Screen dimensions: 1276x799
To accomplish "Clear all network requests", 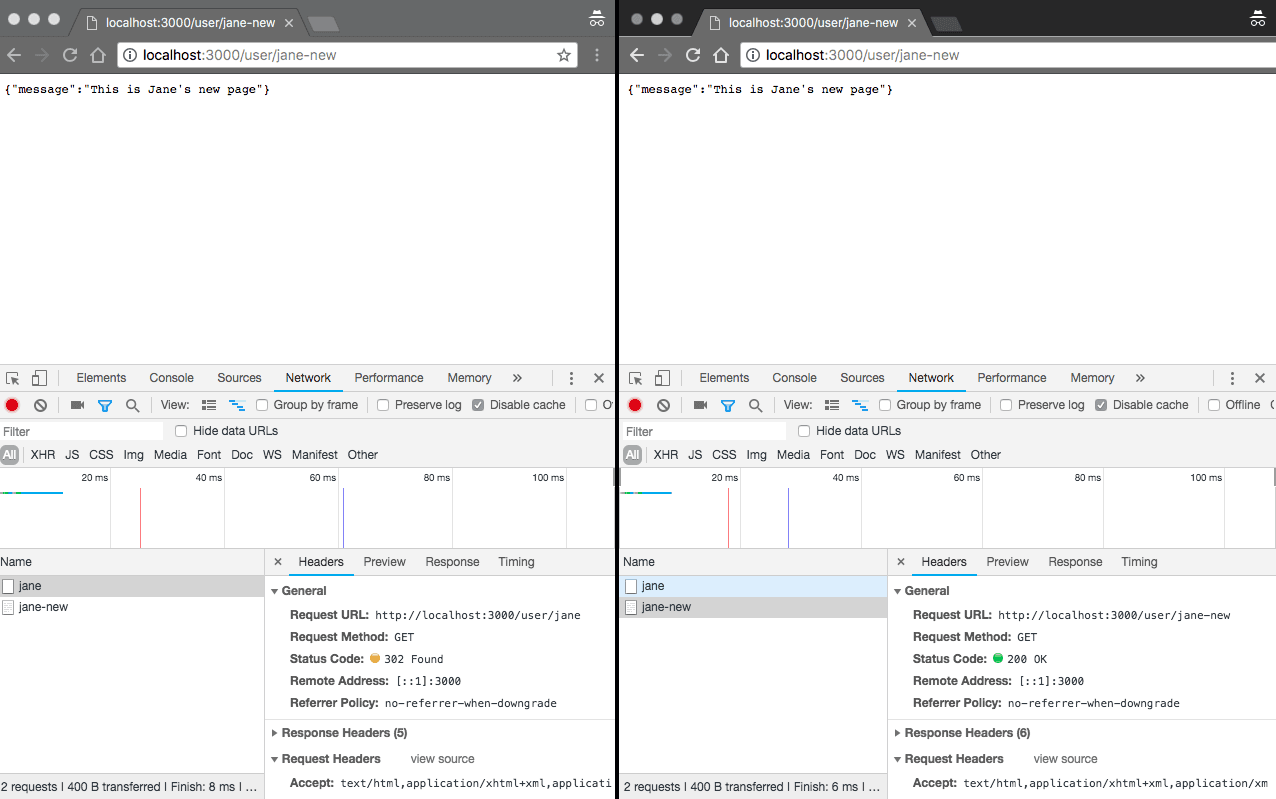I will (x=39, y=404).
